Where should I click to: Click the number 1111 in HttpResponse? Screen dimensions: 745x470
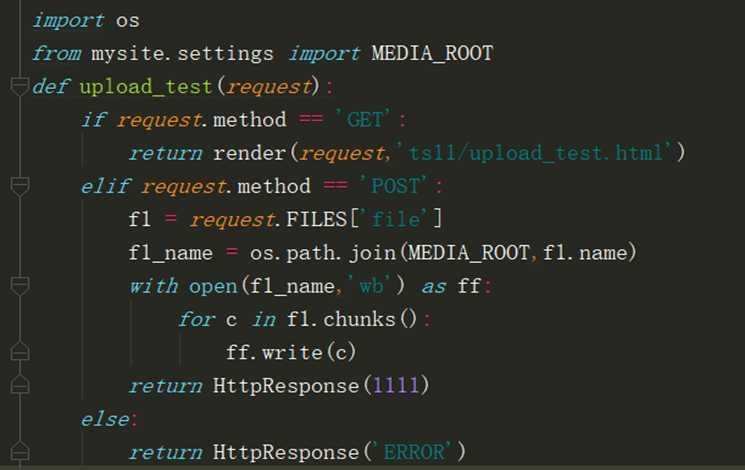point(396,385)
